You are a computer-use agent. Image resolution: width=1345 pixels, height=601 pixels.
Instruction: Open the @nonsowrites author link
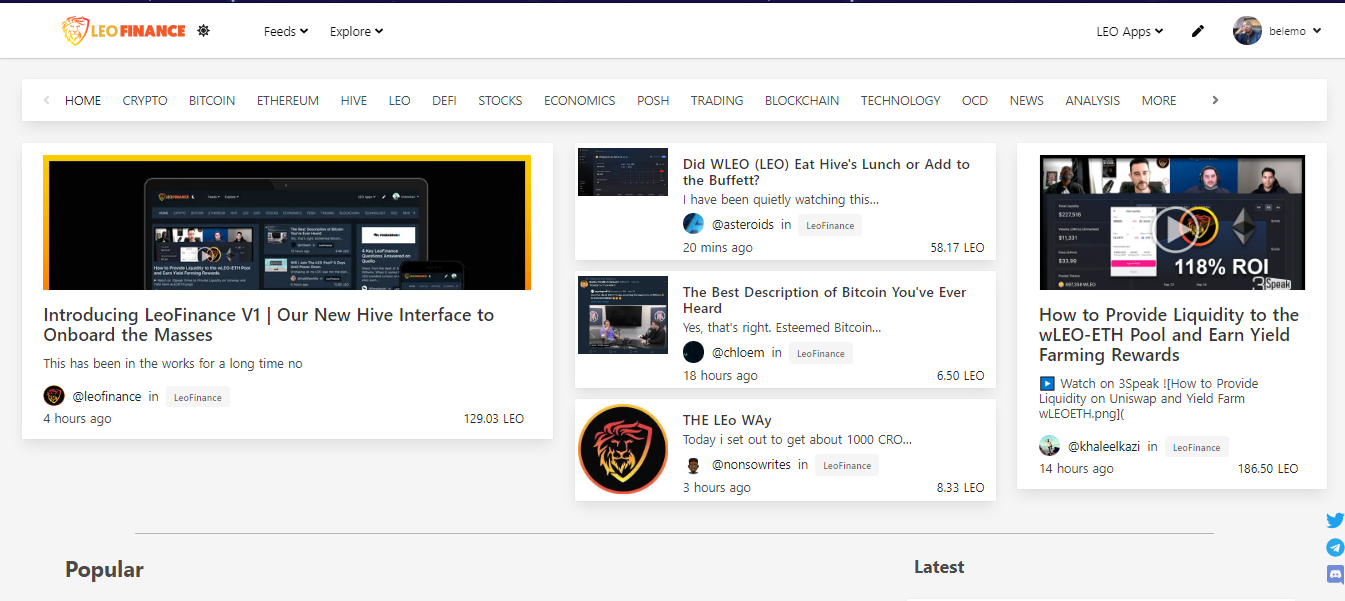point(751,465)
